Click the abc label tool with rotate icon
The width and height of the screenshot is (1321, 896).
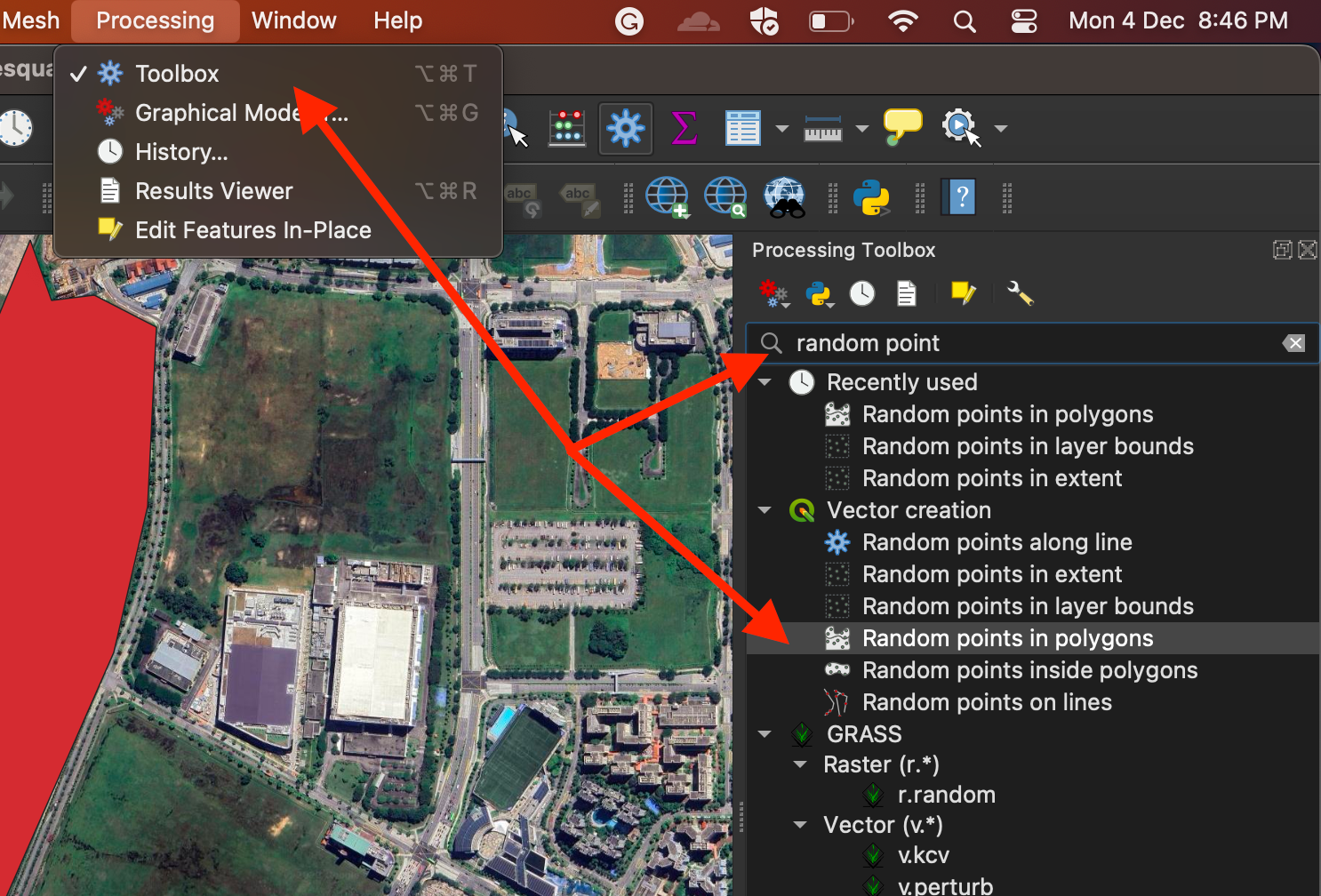pyautogui.click(x=521, y=199)
